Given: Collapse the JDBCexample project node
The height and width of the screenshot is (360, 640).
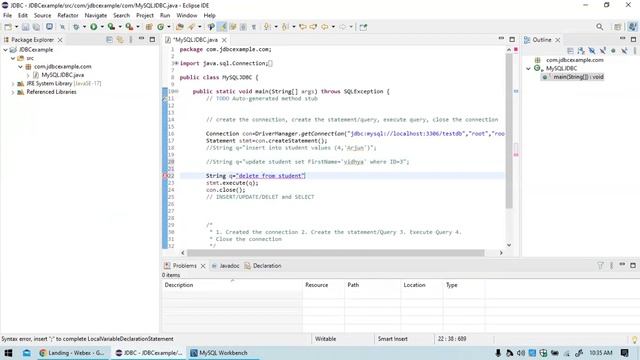Looking at the screenshot, I should click(5, 49).
